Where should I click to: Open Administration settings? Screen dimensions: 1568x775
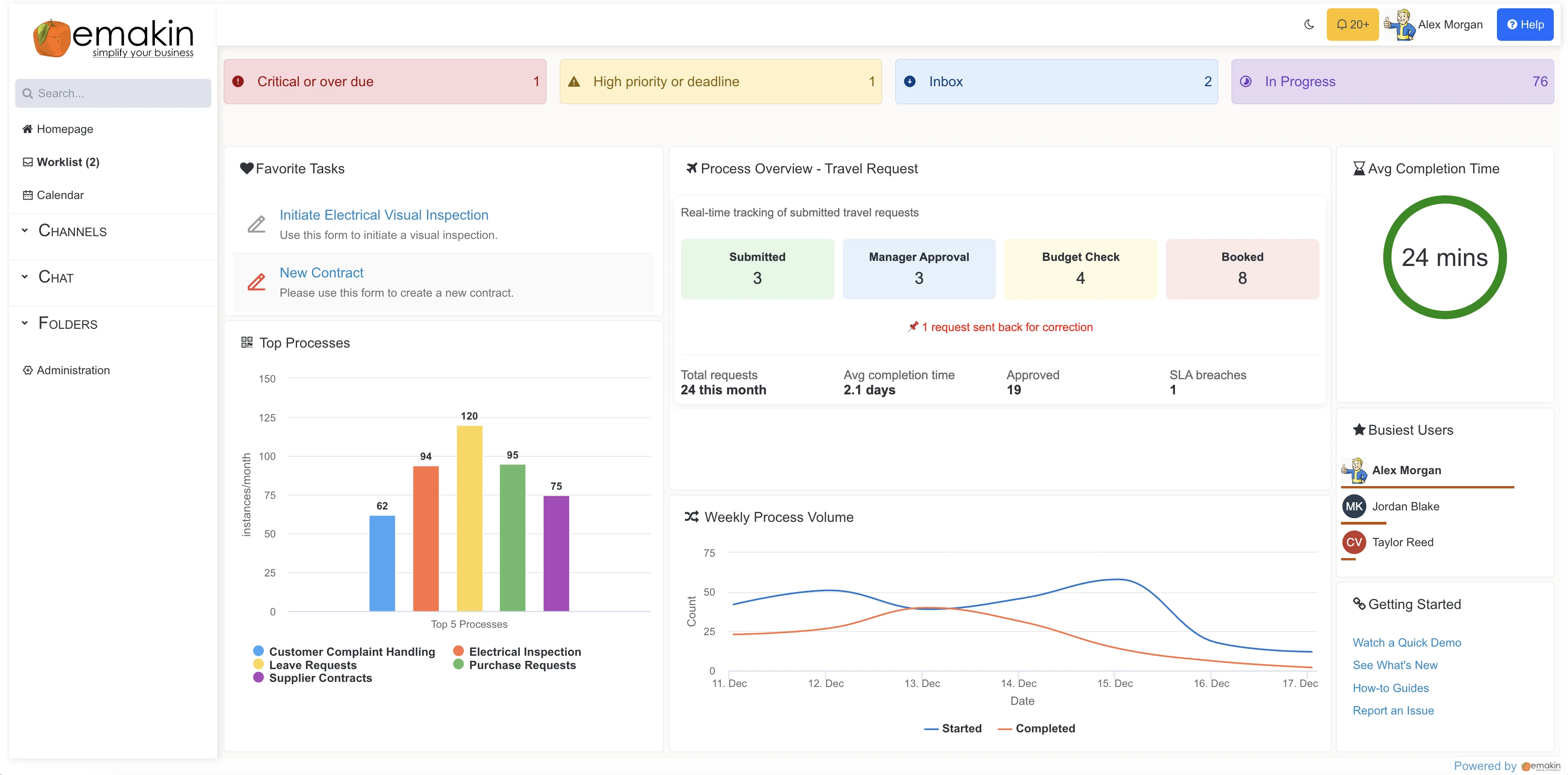point(72,370)
